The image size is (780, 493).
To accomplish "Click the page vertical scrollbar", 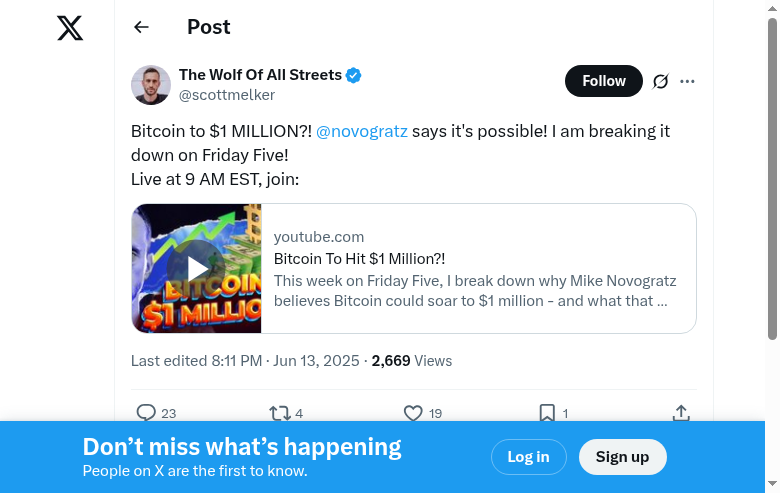I will point(772,180).
